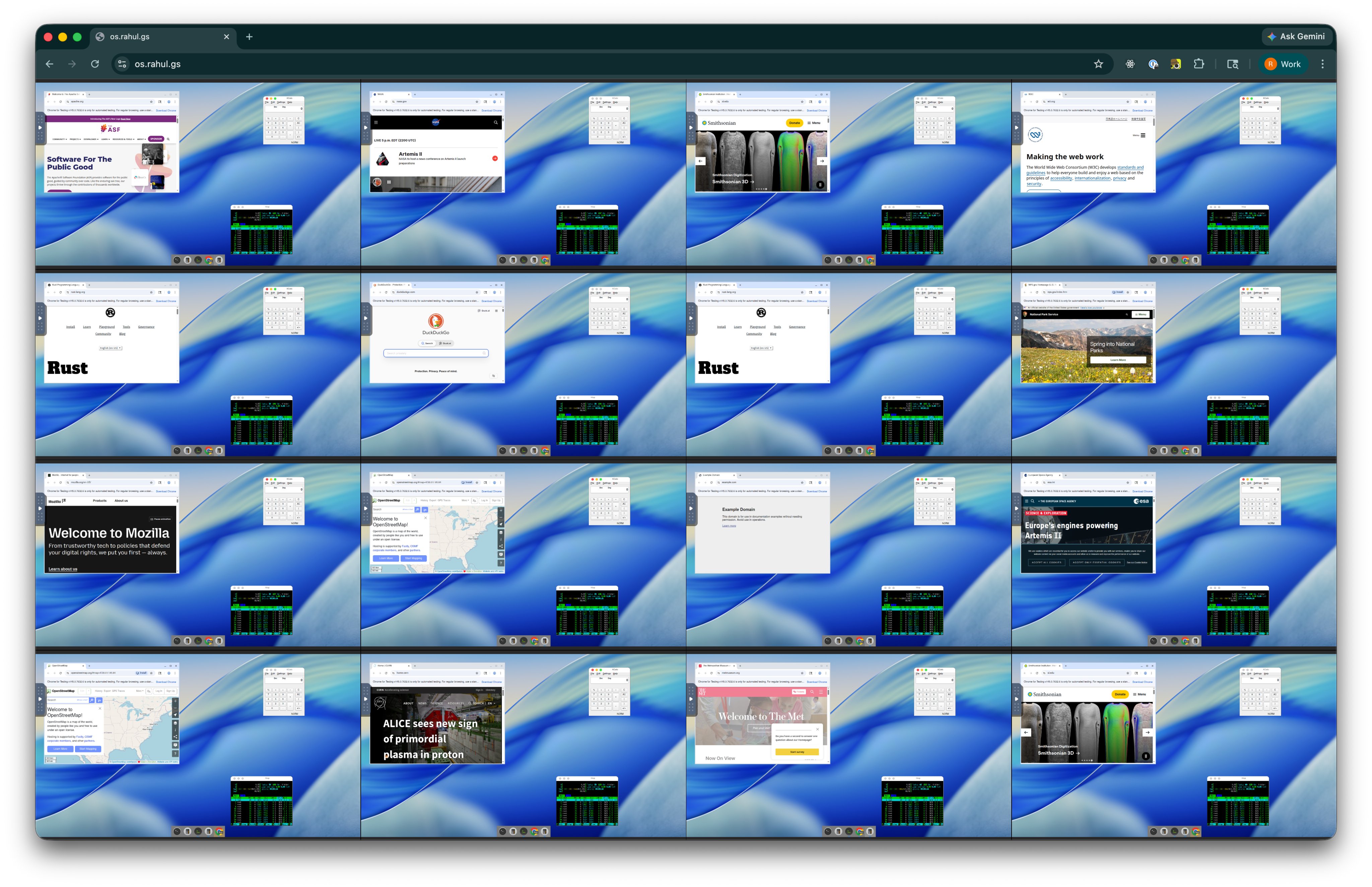The image size is (1372, 887).
Task: Click the red Artemis II arrow icon
Action: click(494, 159)
